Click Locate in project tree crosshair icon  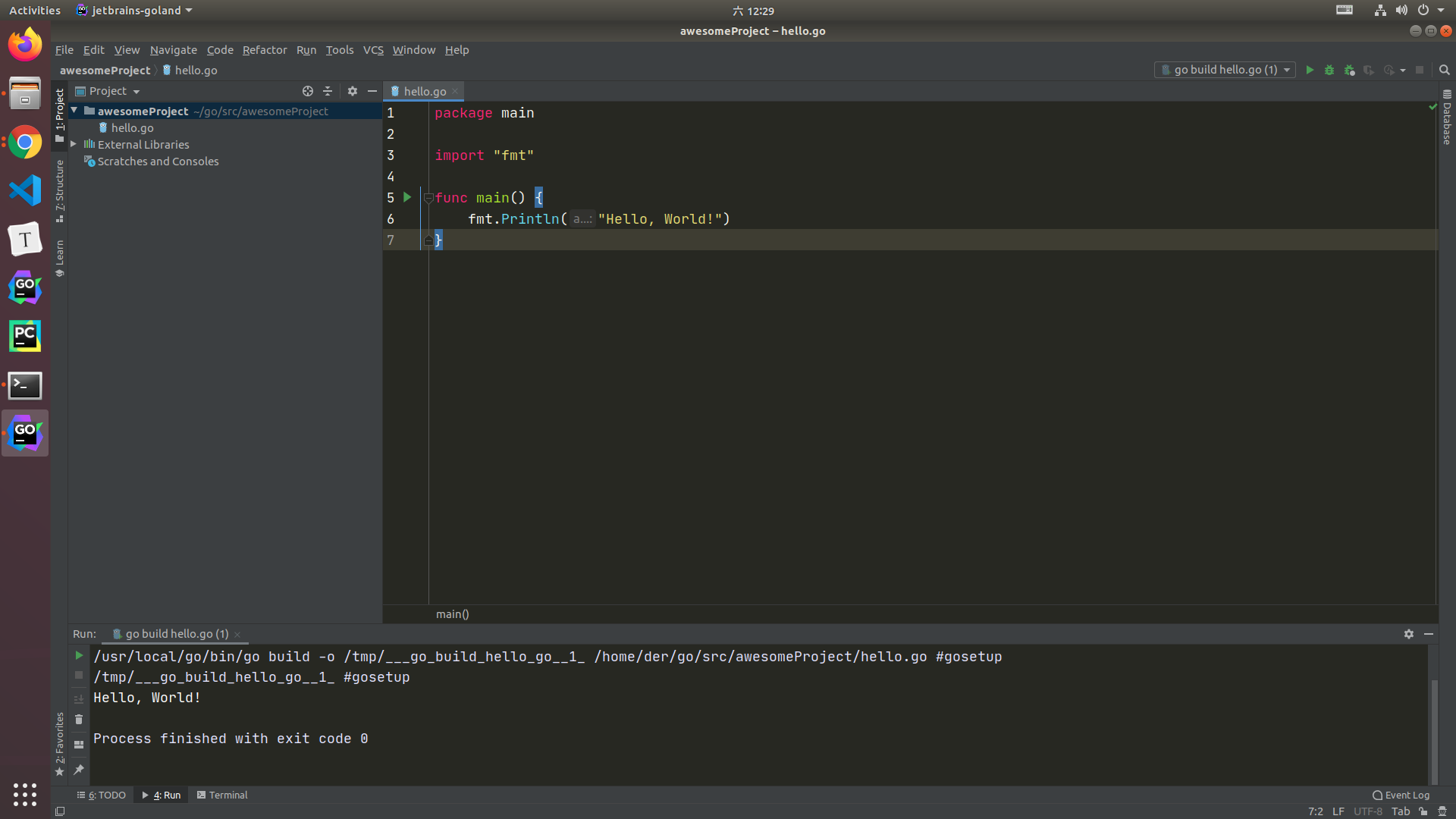pyautogui.click(x=308, y=91)
